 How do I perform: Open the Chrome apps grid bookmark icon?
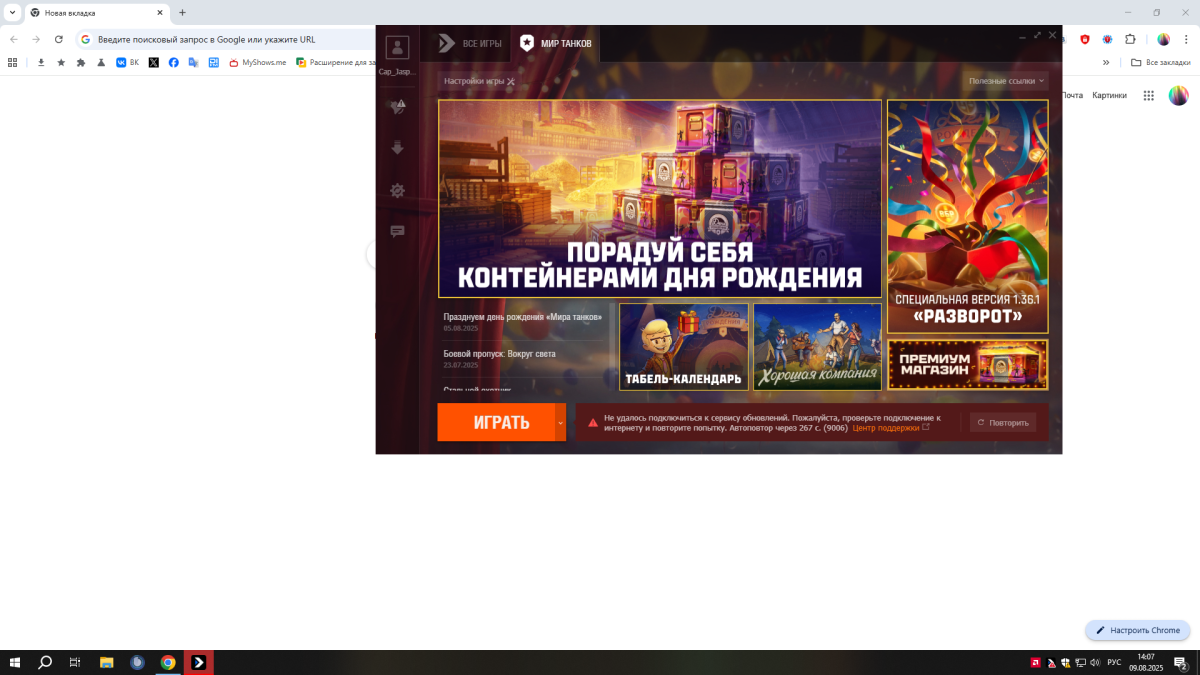point(12,62)
